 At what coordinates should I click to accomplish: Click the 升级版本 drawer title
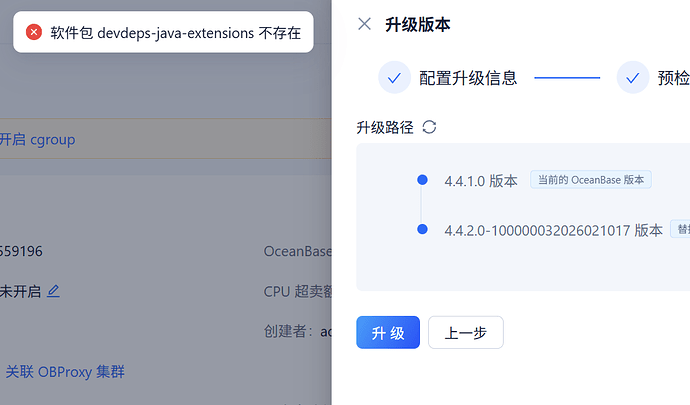(x=418, y=25)
